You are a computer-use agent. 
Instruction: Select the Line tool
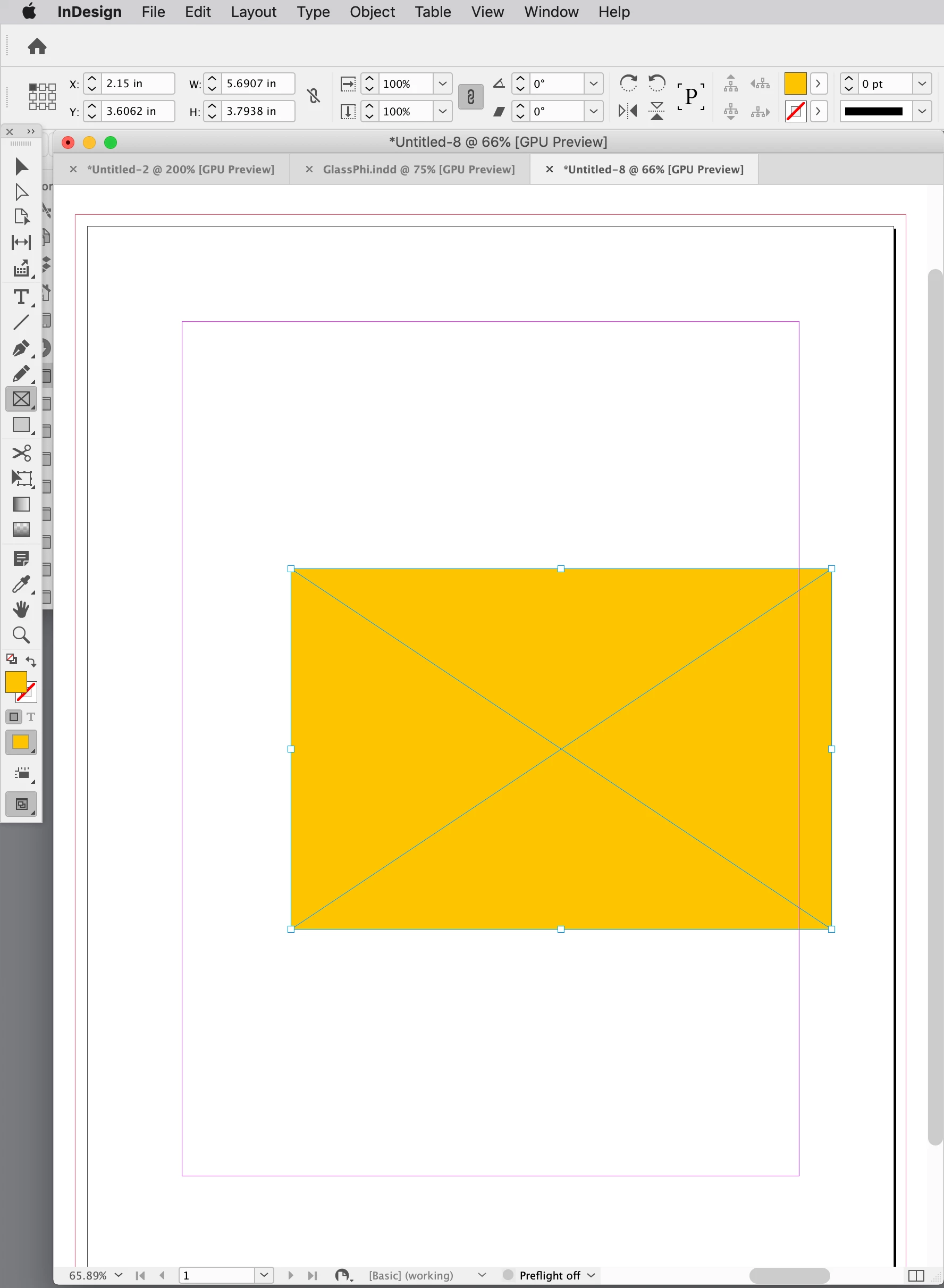[x=21, y=322]
